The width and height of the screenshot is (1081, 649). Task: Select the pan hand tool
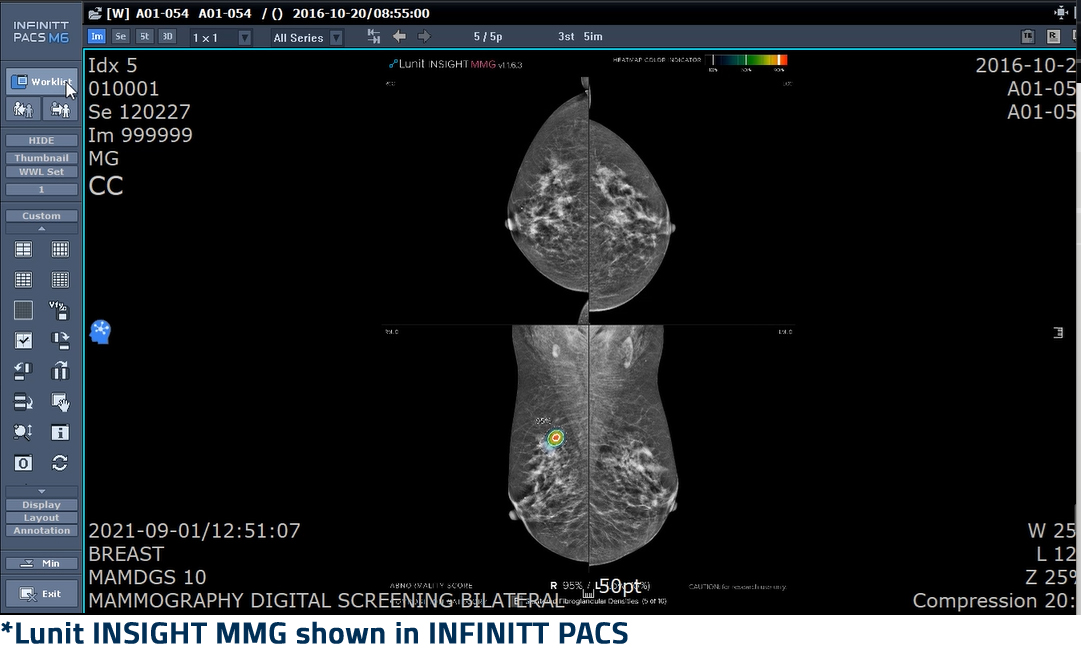point(60,401)
